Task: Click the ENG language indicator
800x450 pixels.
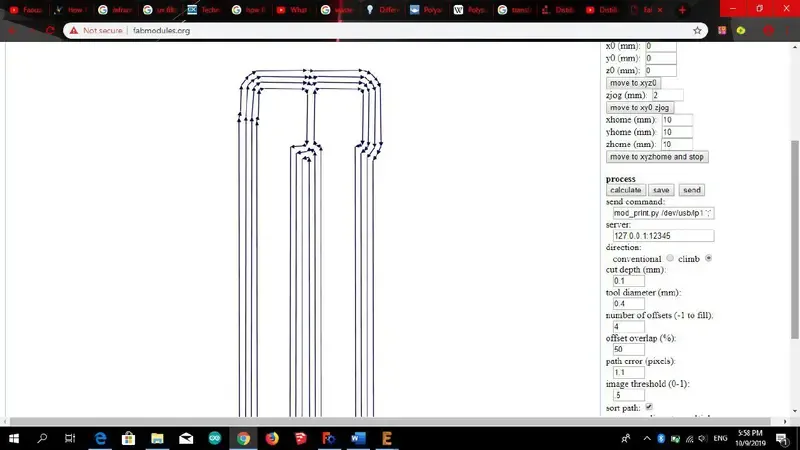Action: point(720,438)
